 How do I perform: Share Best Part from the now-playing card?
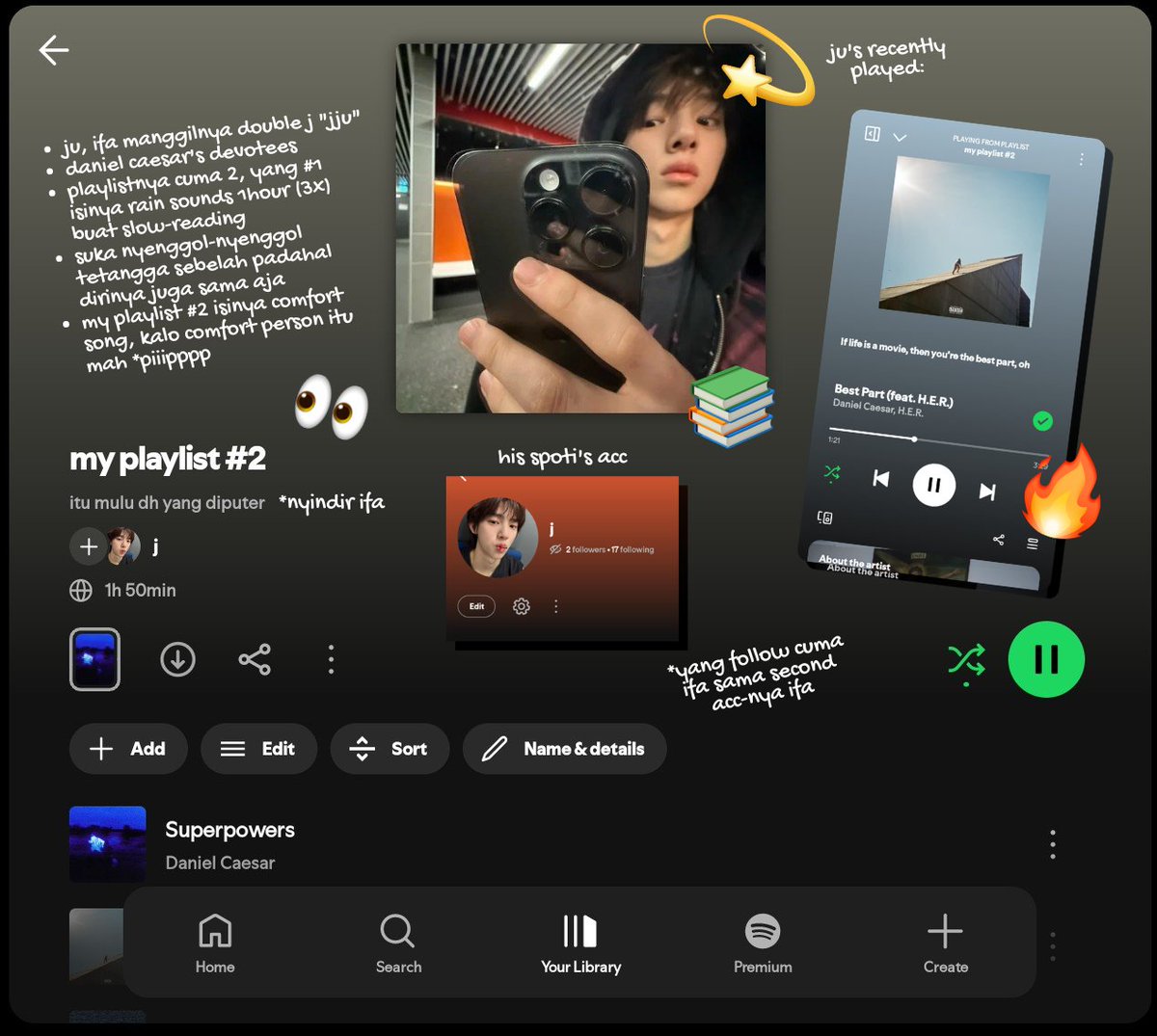(x=998, y=540)
